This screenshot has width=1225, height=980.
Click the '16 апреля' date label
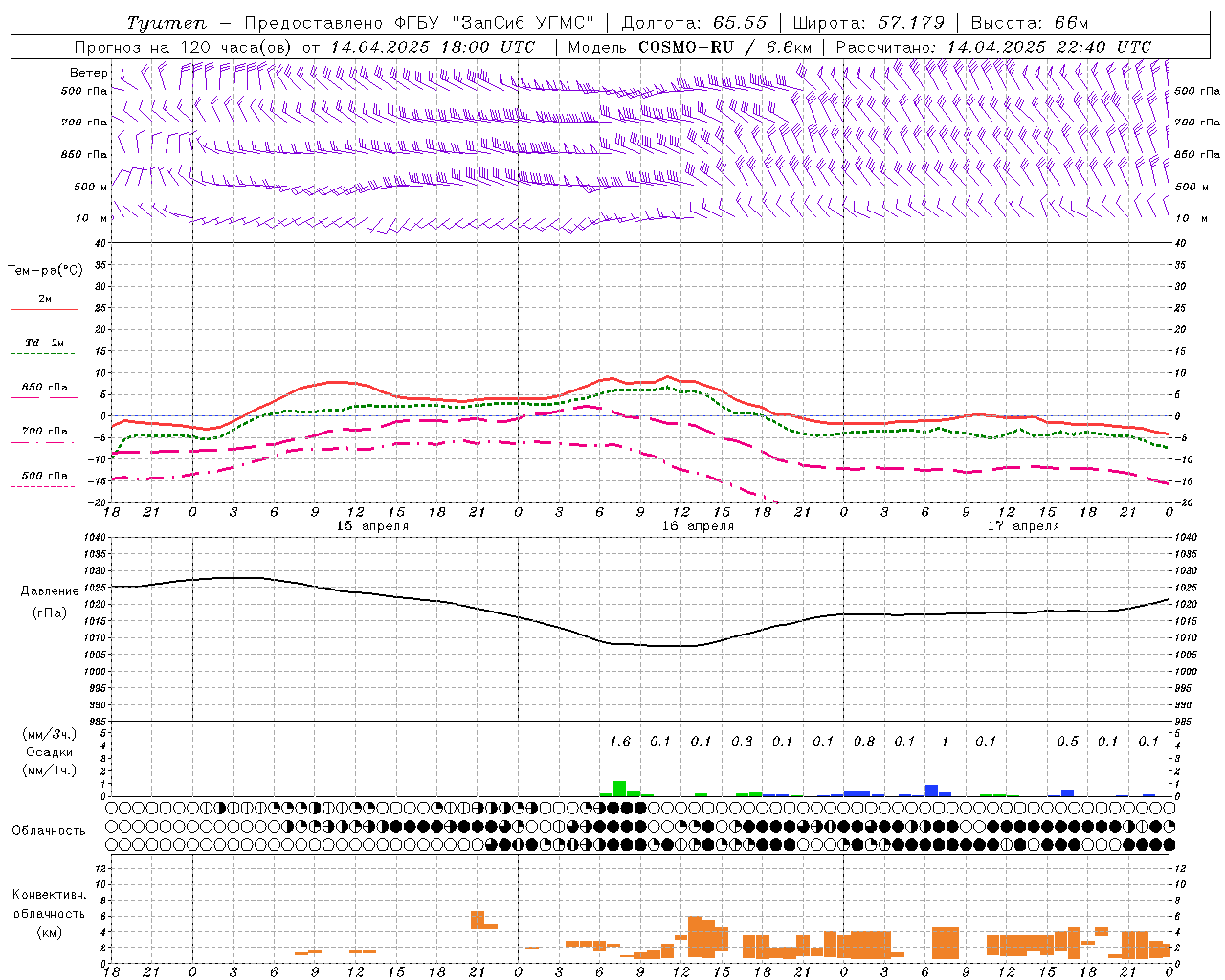click(698, 525)
